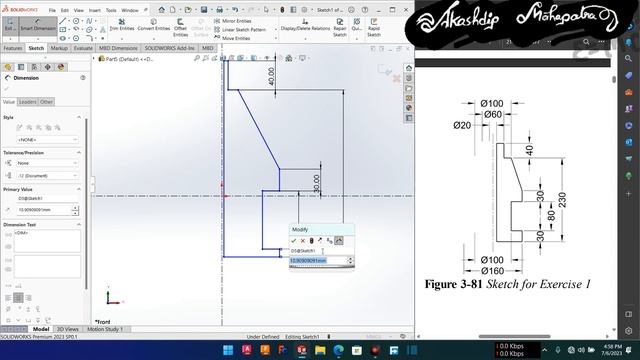Open the Edit menu
Viewport: 640px width, 360px height.
pyautogui.click(x=64, y=10)
